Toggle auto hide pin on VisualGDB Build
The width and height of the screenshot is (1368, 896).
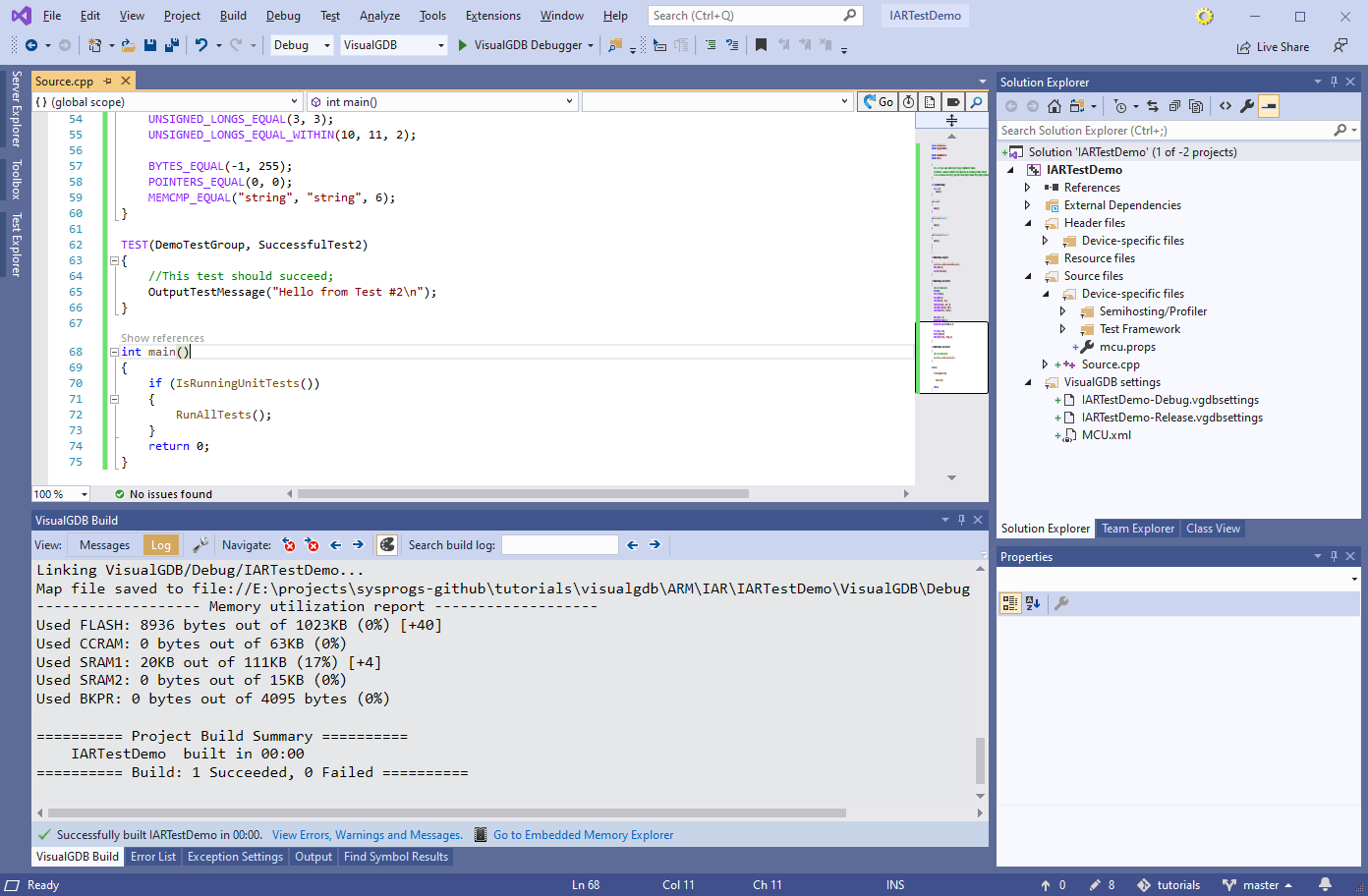pos(961,521)
